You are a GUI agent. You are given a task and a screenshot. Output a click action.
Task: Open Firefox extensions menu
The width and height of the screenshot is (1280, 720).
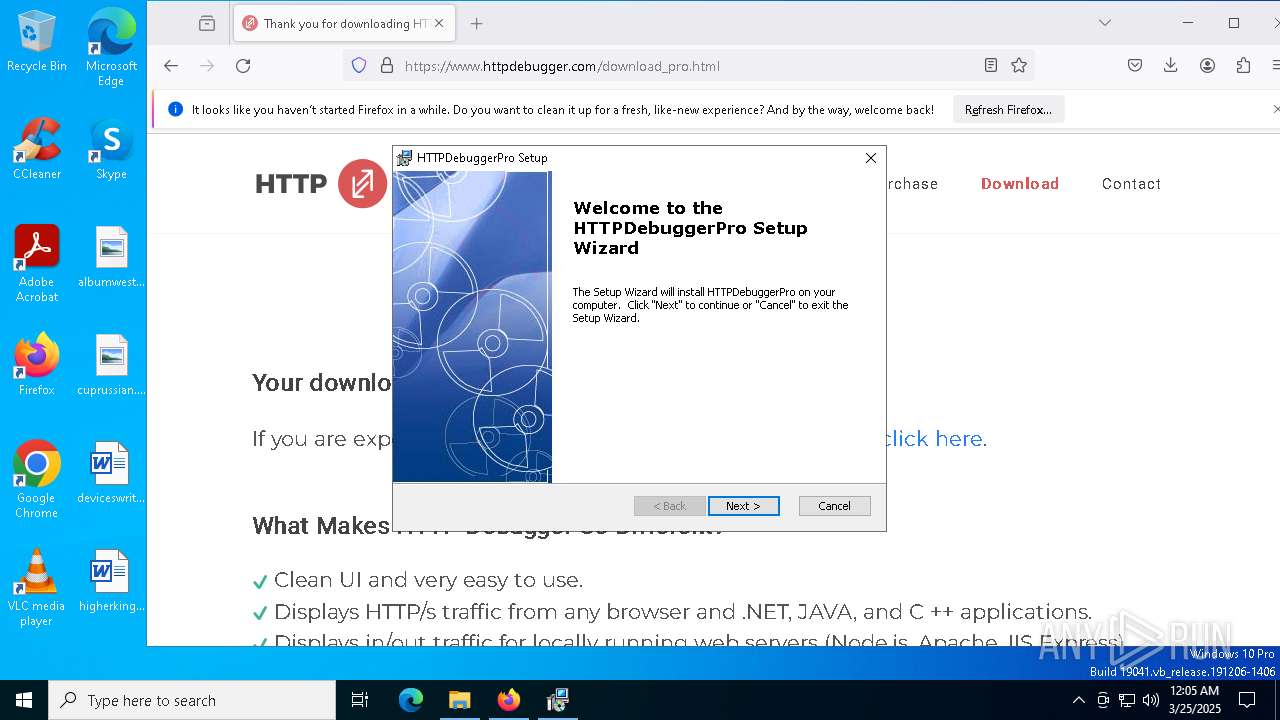click(1243, 66)
